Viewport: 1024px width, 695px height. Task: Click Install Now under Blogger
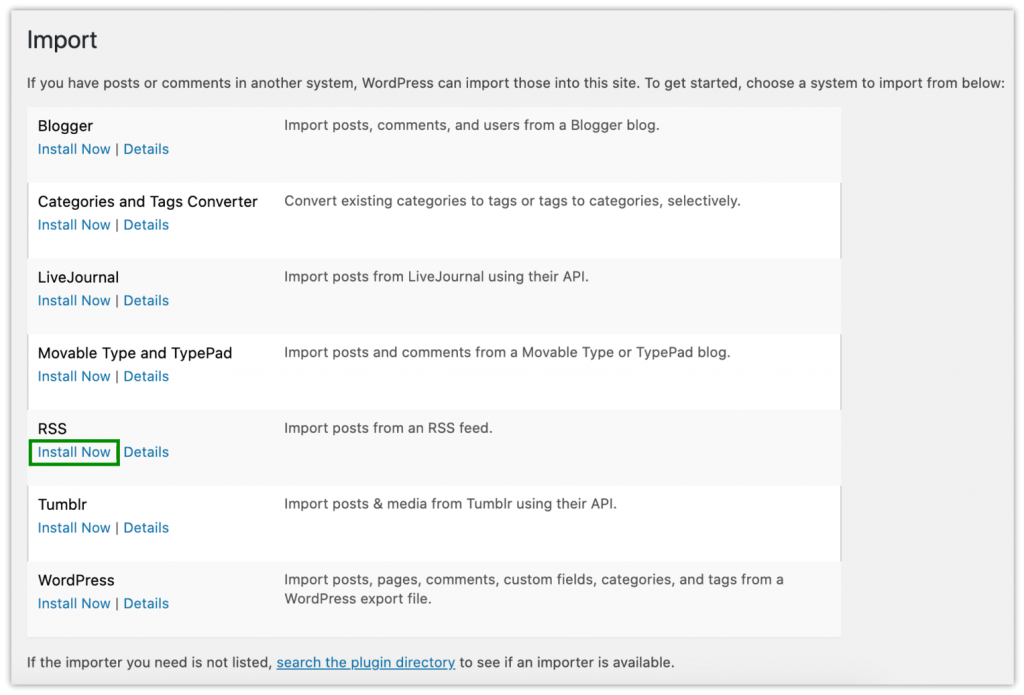pos(74,148)
